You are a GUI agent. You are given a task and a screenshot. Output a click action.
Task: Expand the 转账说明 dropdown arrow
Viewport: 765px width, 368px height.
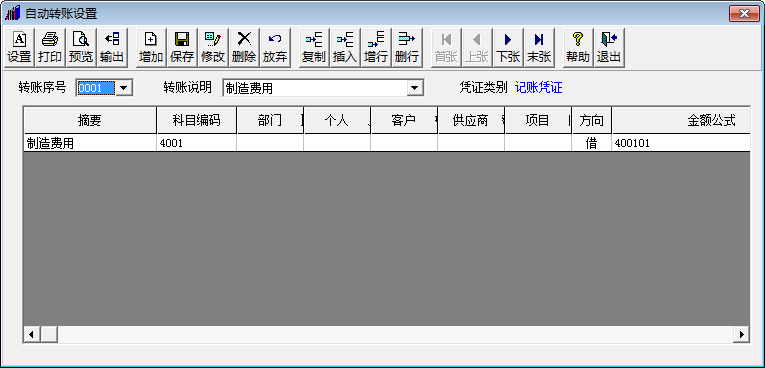pyautogui.click(x=415, y=88)
